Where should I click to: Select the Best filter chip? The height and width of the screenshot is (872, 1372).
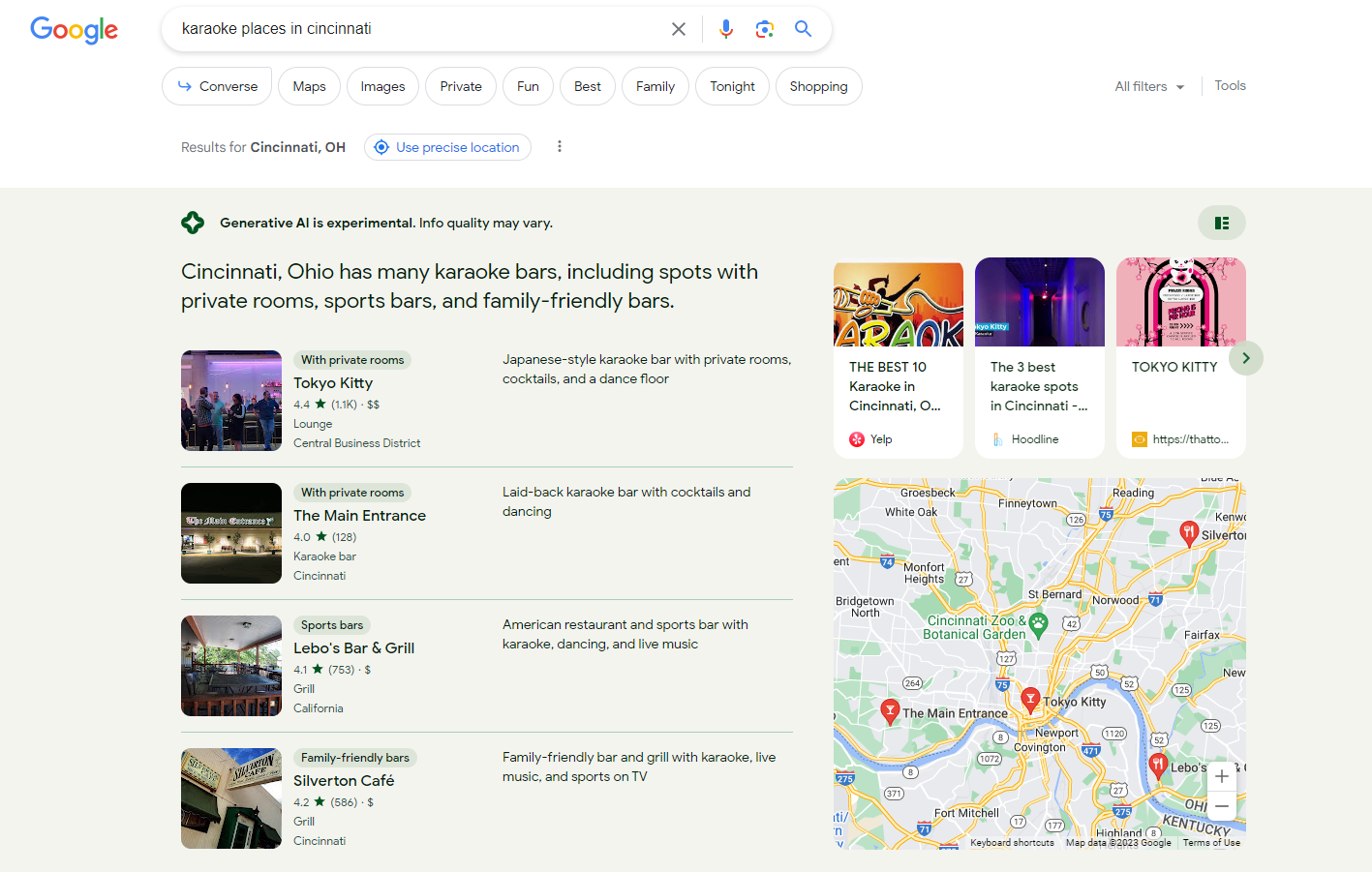pyautogui.click(x=588, y=86)
